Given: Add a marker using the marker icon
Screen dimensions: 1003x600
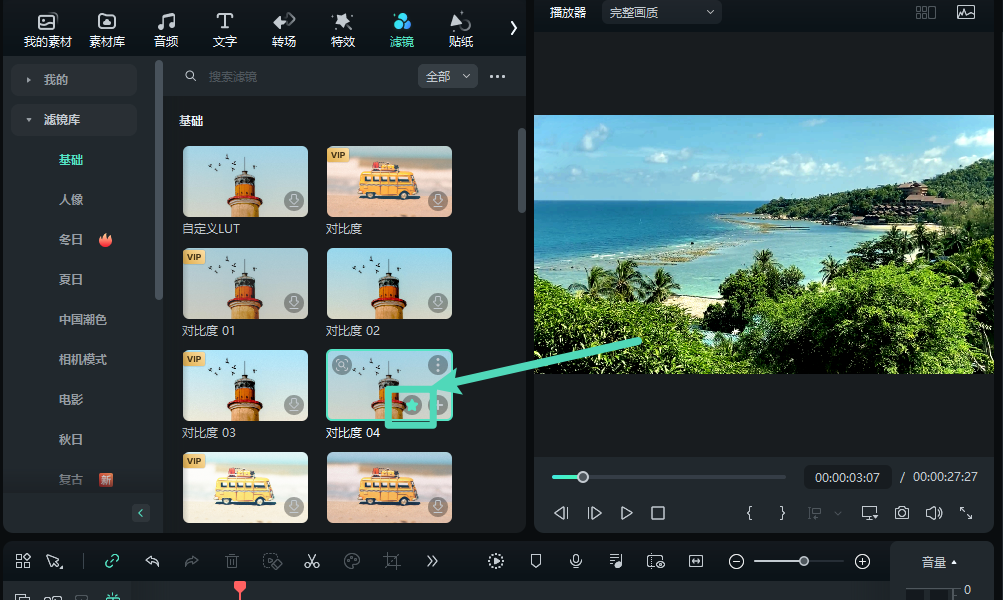Looking at the screenshot, I should click(x=536, y=561).
